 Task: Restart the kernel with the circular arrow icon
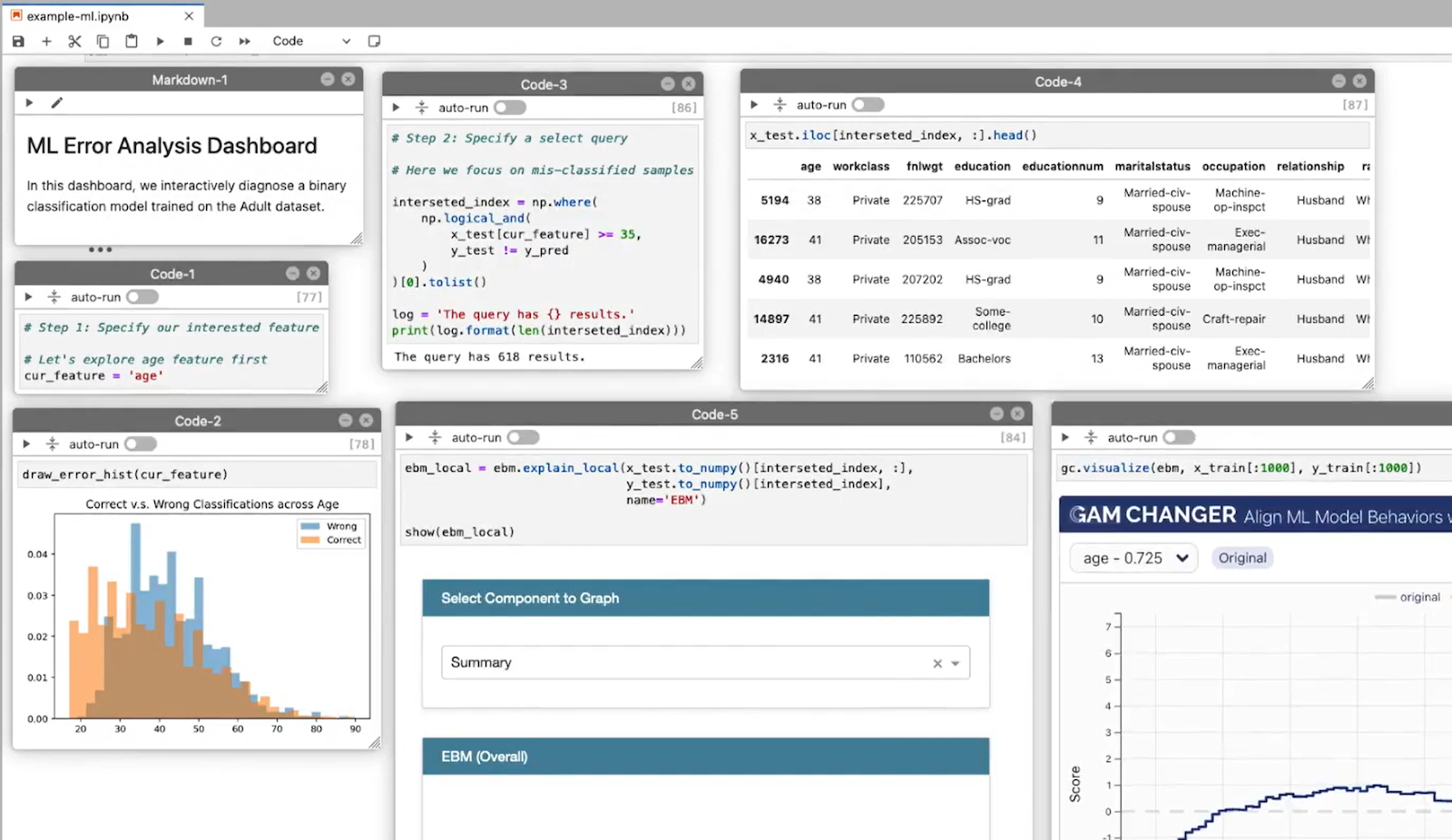(x=216, y=41)
